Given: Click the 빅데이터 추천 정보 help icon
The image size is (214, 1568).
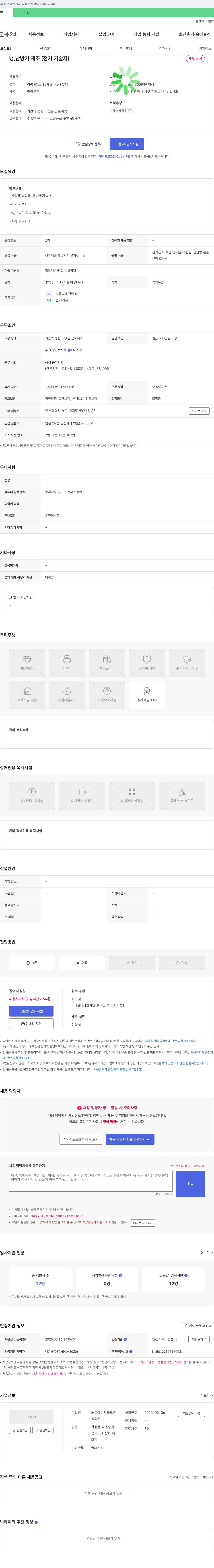Looking at the screenshot, I should (36, 1522).
